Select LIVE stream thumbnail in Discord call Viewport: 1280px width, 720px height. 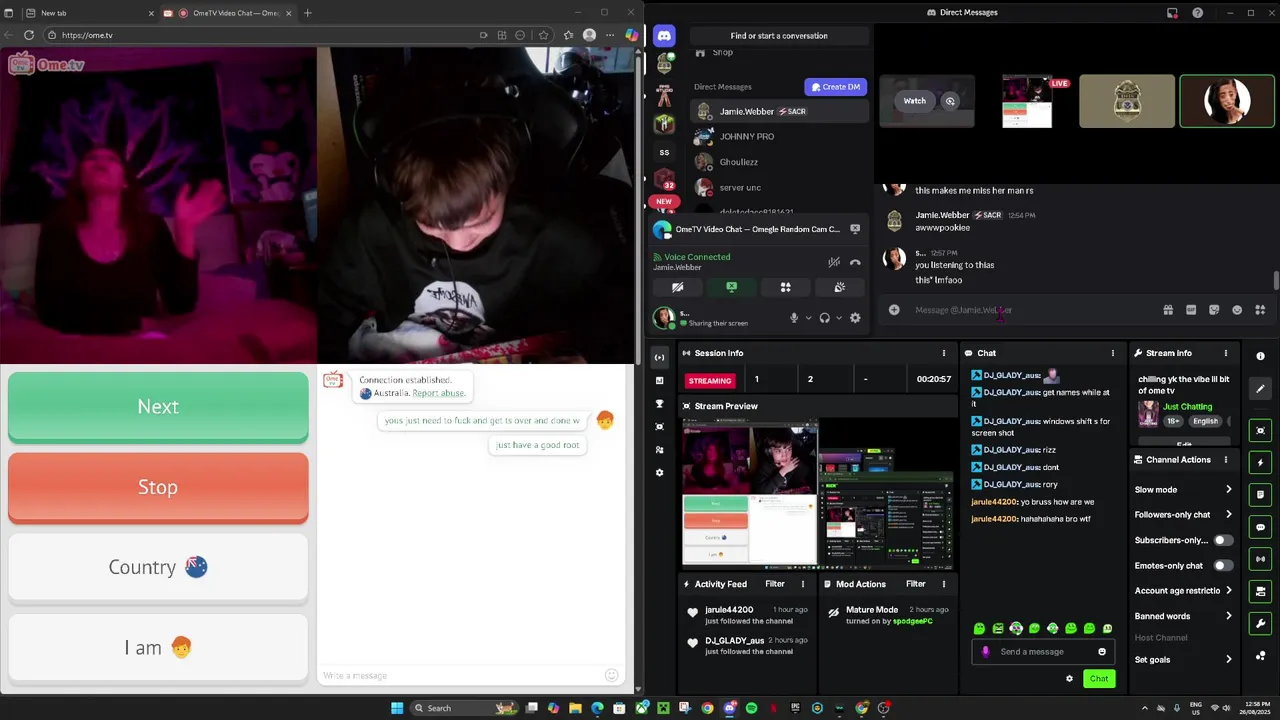pos(1027,102)
